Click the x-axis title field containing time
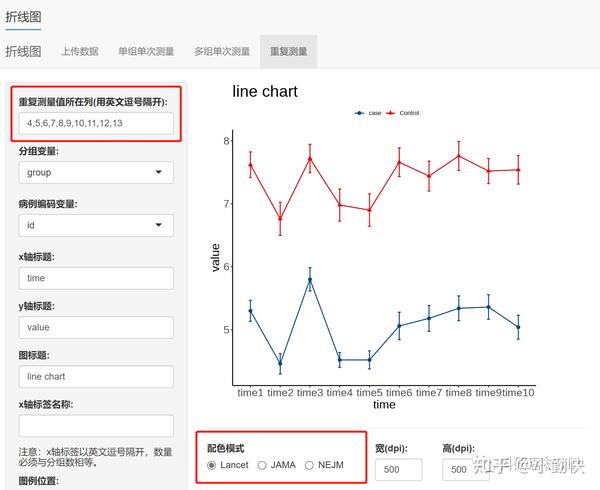 click(96, 278)
